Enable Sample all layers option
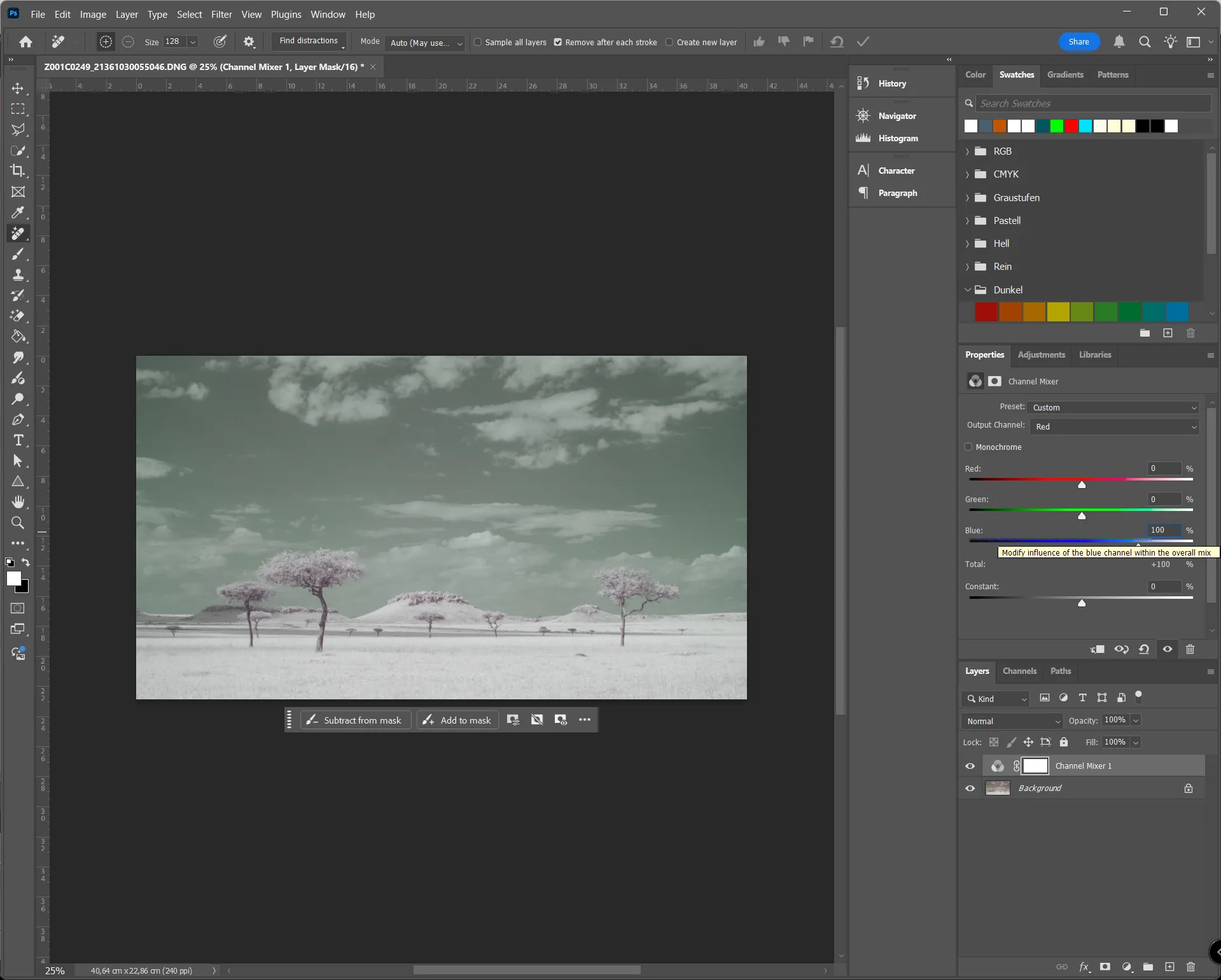This screenshot has height=980, width=1221. click(x=478, y=42)
